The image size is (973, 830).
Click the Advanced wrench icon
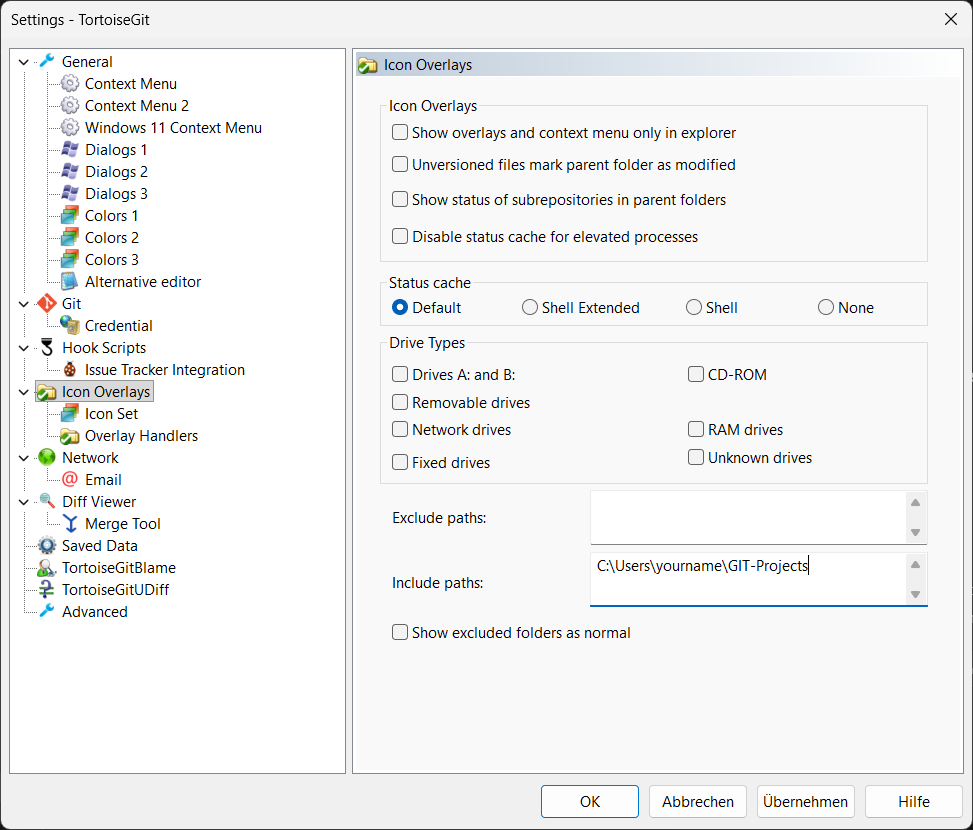pos(47,612)
